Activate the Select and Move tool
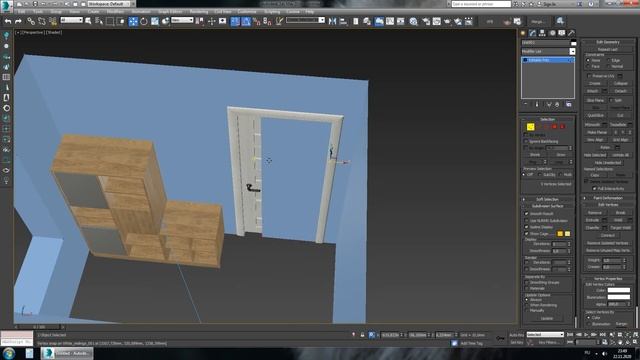This screenshot has width=640, height=360. 133,21
